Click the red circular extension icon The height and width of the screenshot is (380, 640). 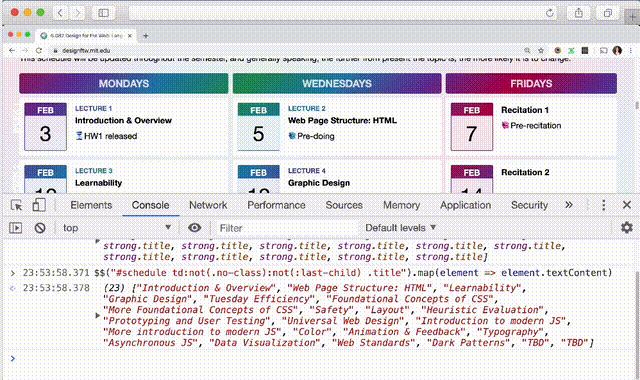558,50
